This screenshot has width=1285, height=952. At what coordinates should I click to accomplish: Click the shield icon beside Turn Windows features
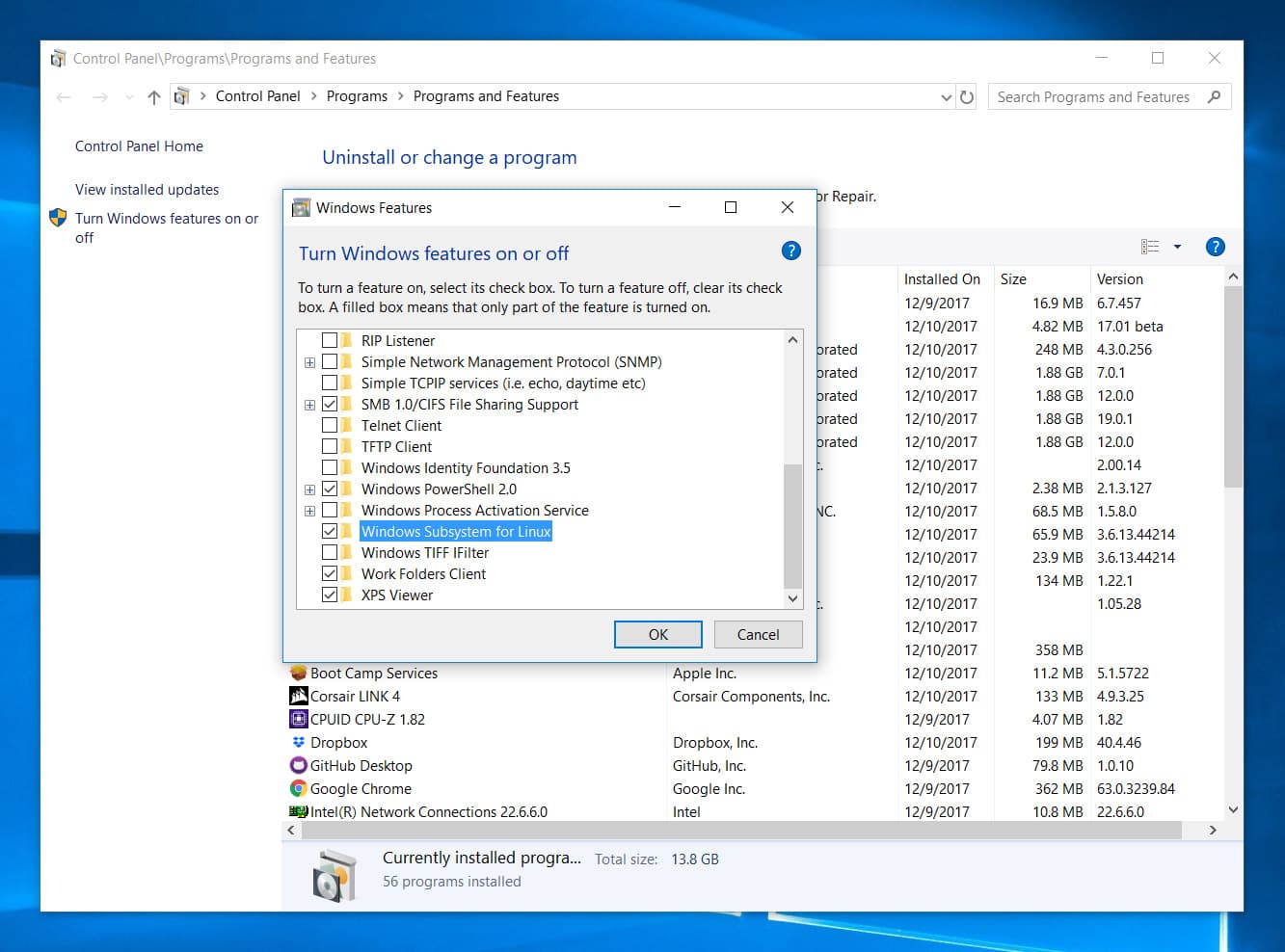pos(58,218)
